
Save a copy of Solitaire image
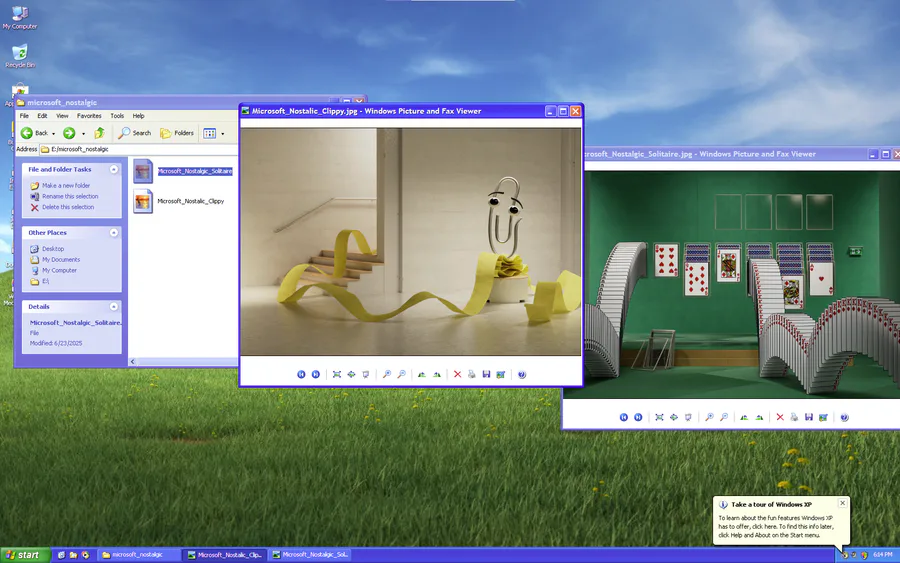coord(809,417)
